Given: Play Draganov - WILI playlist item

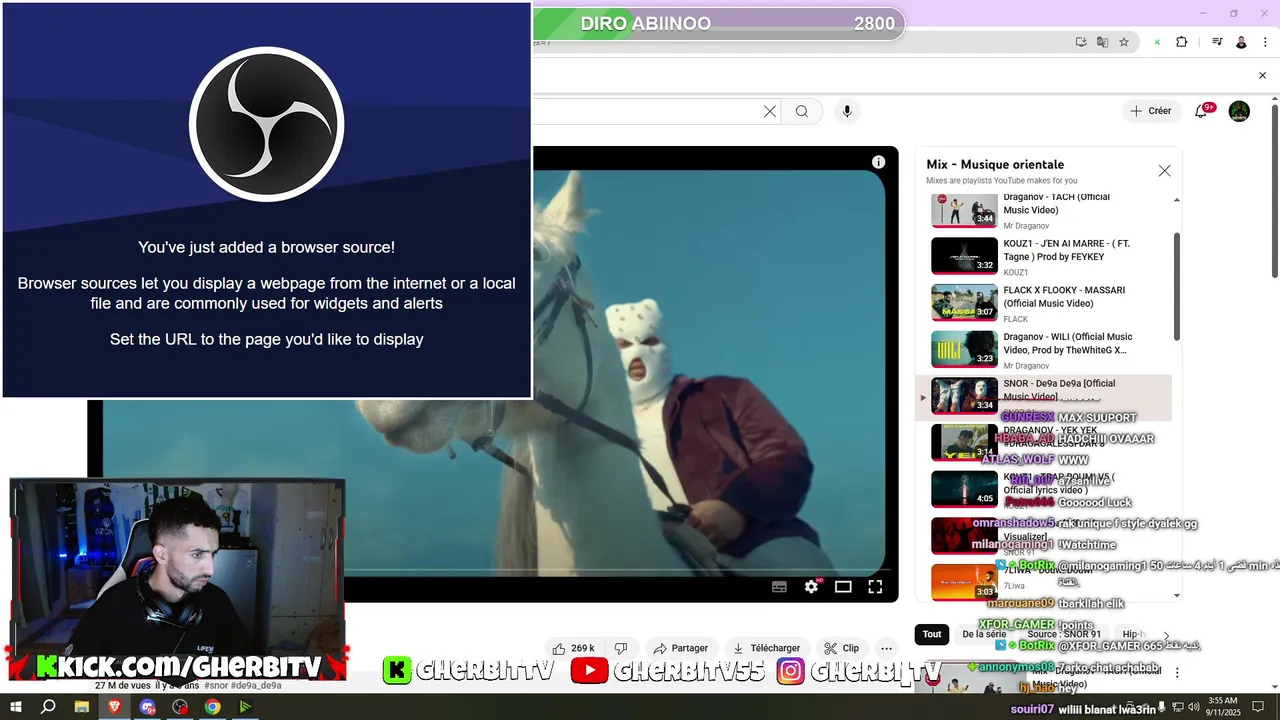Looking at the screenshot, I should pos(1044,350).
